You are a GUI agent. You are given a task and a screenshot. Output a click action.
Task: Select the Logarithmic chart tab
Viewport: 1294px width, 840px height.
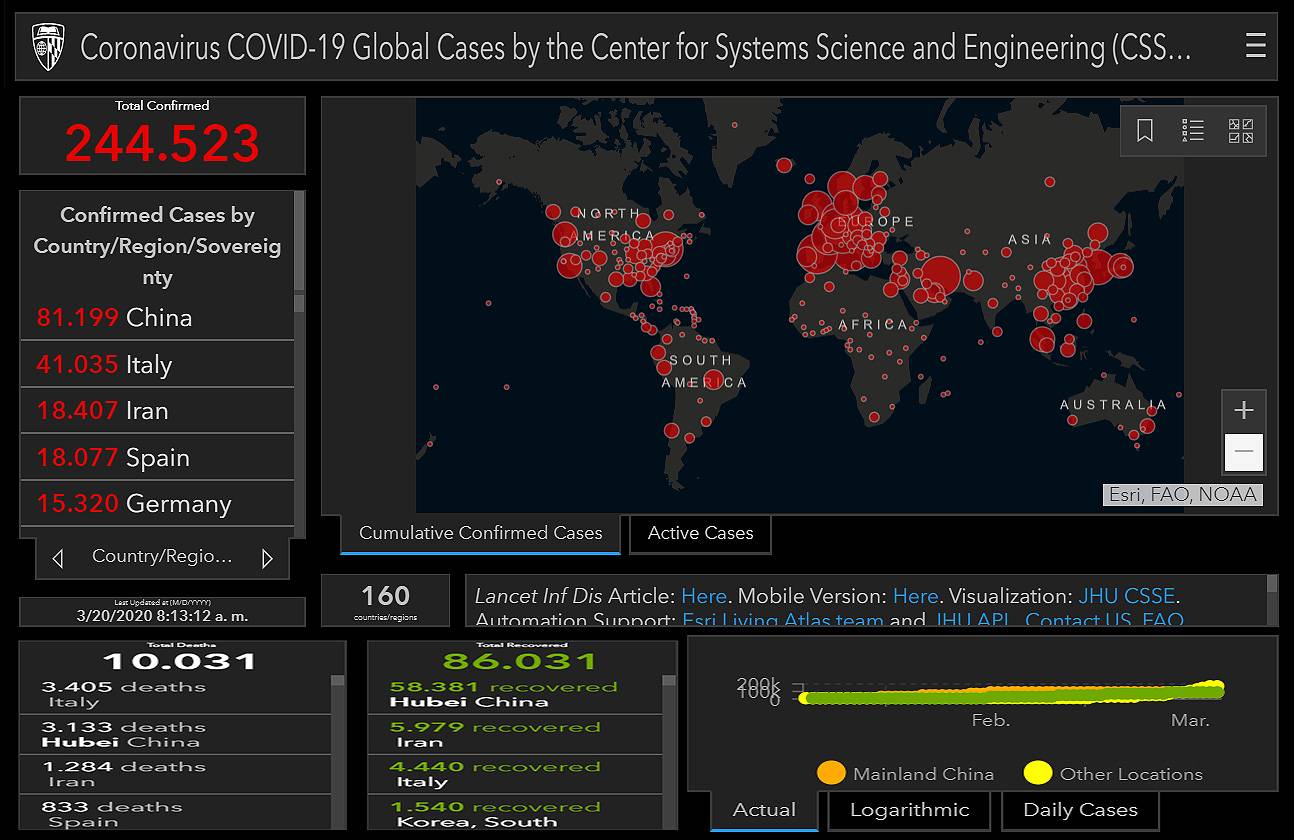(x=909, y=810)
